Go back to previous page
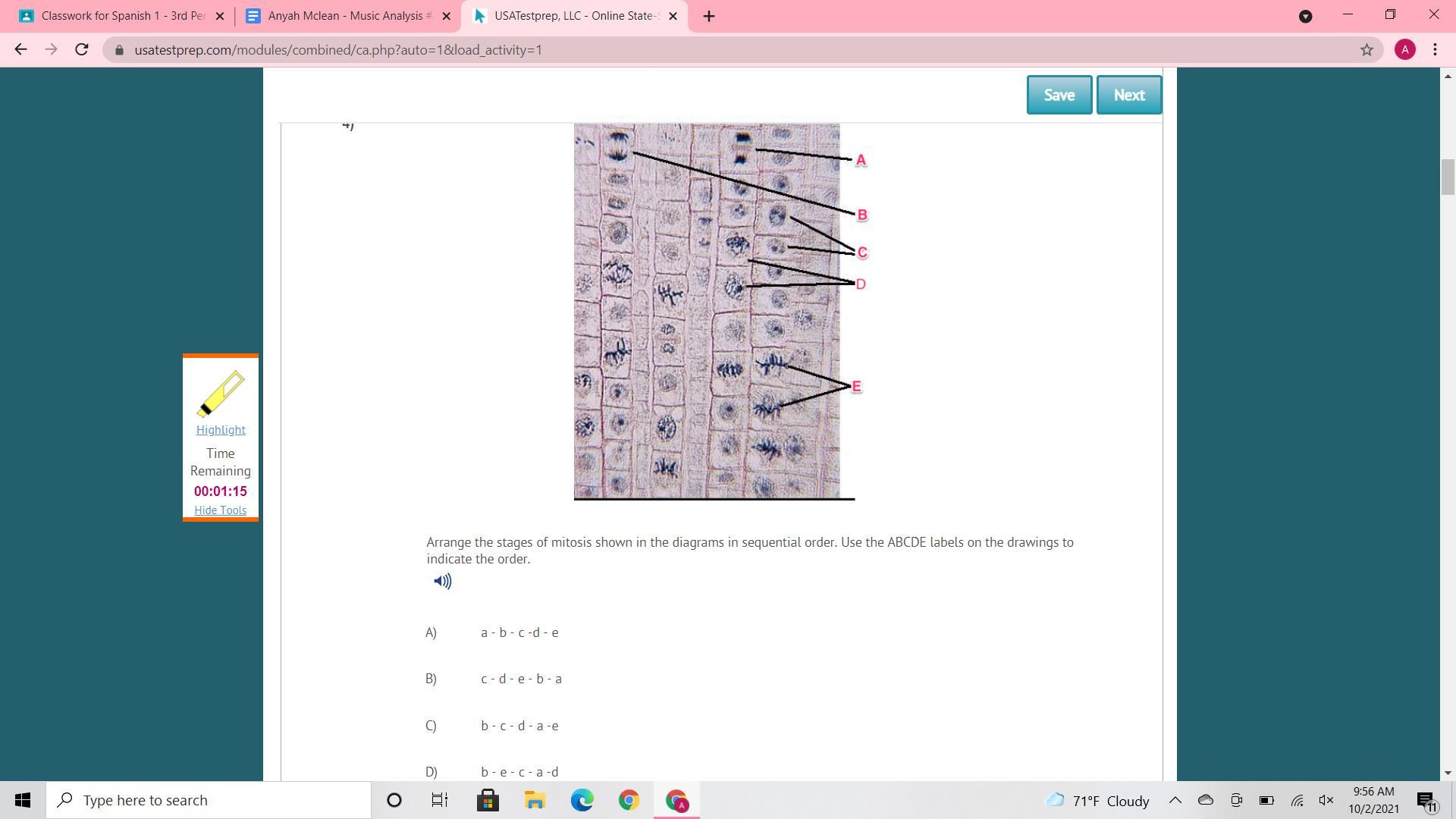Image resolution: width=1456 pixels, height=819 pixels. click(20, 50)
